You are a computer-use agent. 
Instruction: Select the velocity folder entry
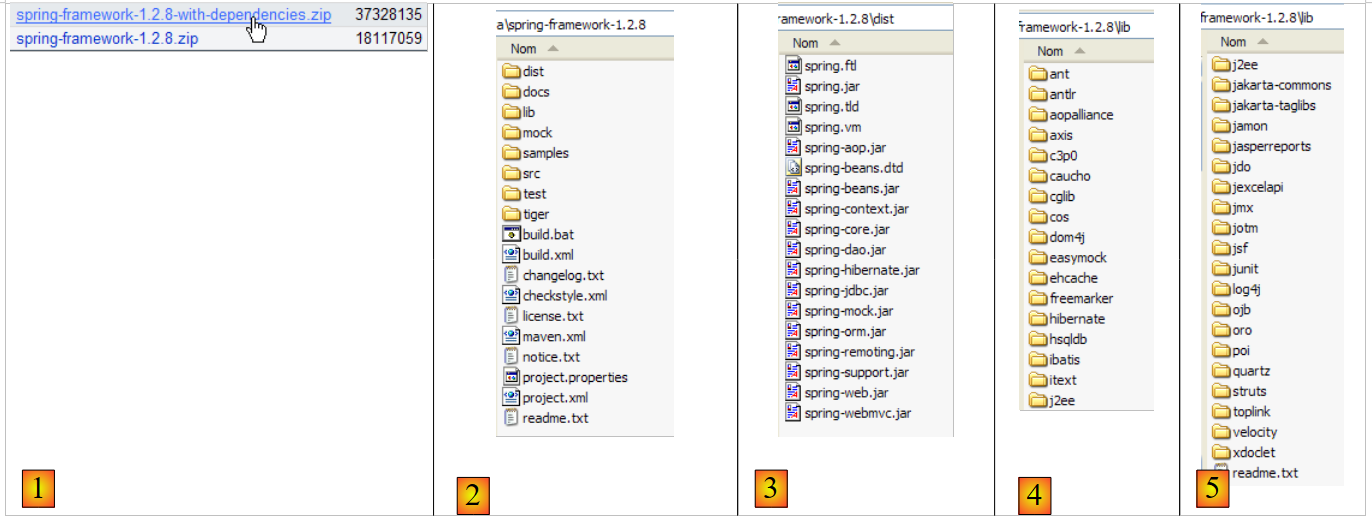click(1254, 432)
